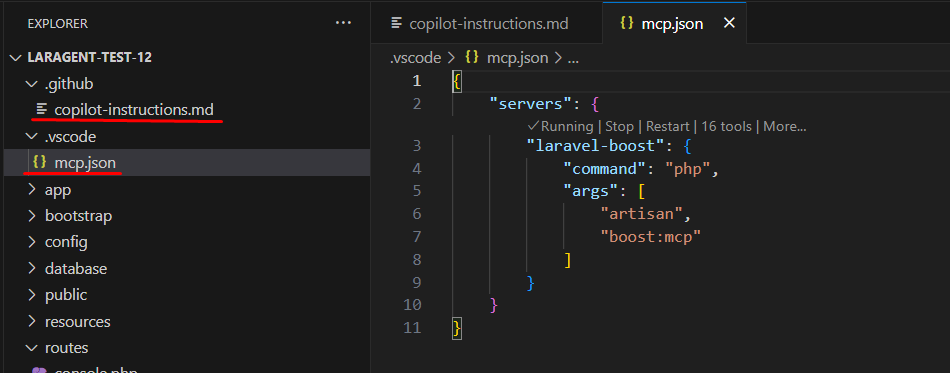950x373 pixels.
Task: Expand the config folder
Action: tap(32, 243)
